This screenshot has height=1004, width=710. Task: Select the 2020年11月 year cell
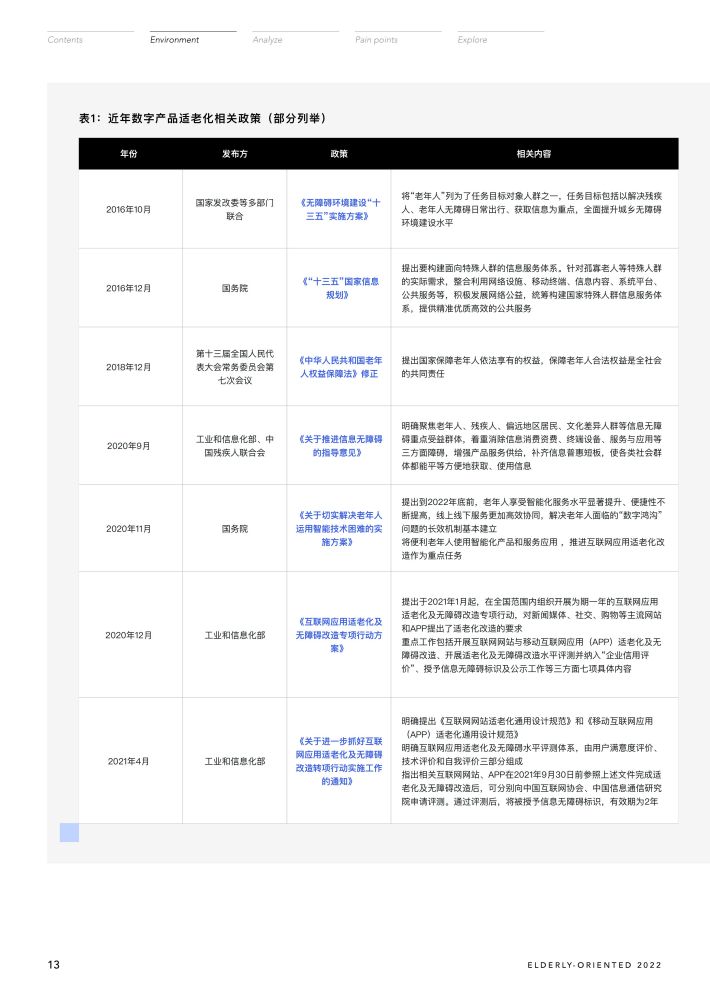(x=129, y=528)
